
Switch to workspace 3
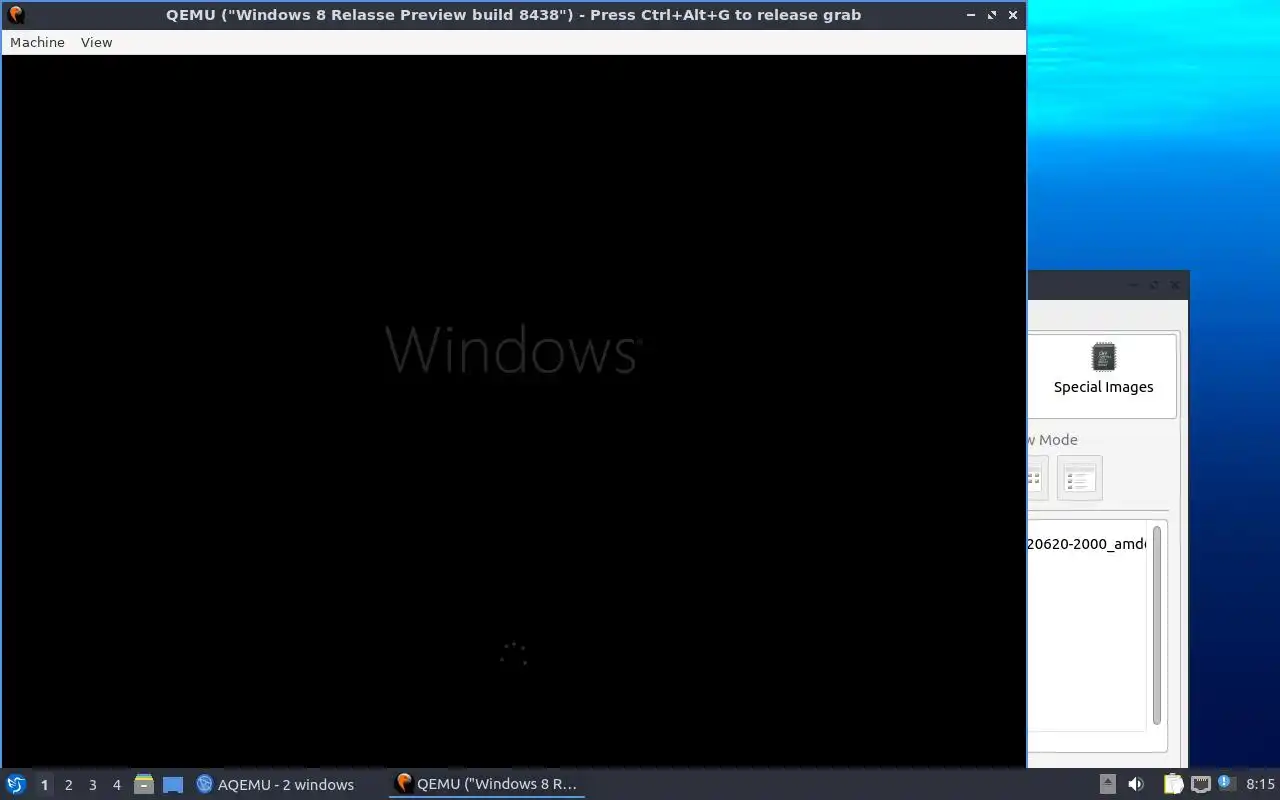click(x=92, y=785)
